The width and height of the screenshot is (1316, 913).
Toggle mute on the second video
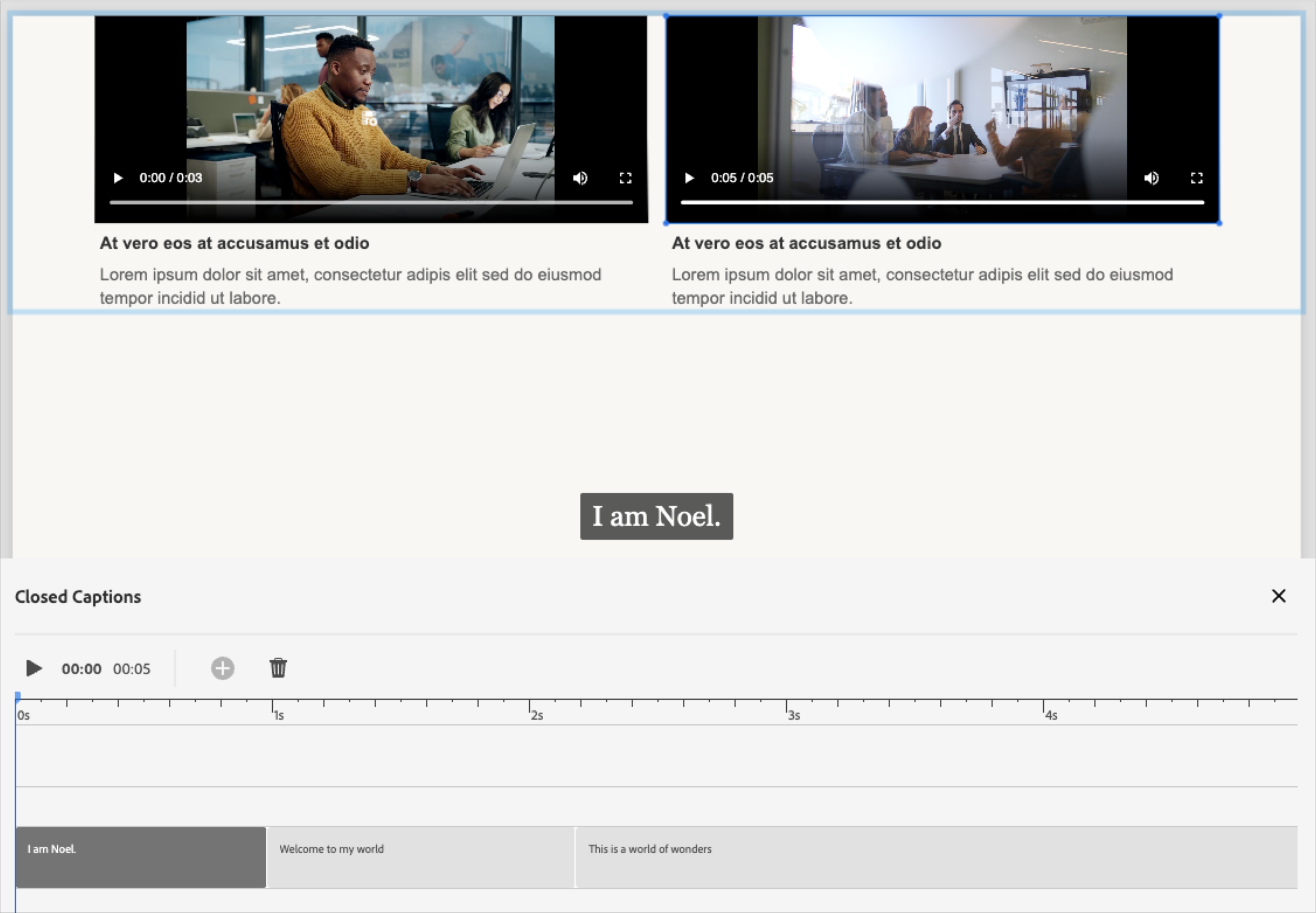(1151, 178)
